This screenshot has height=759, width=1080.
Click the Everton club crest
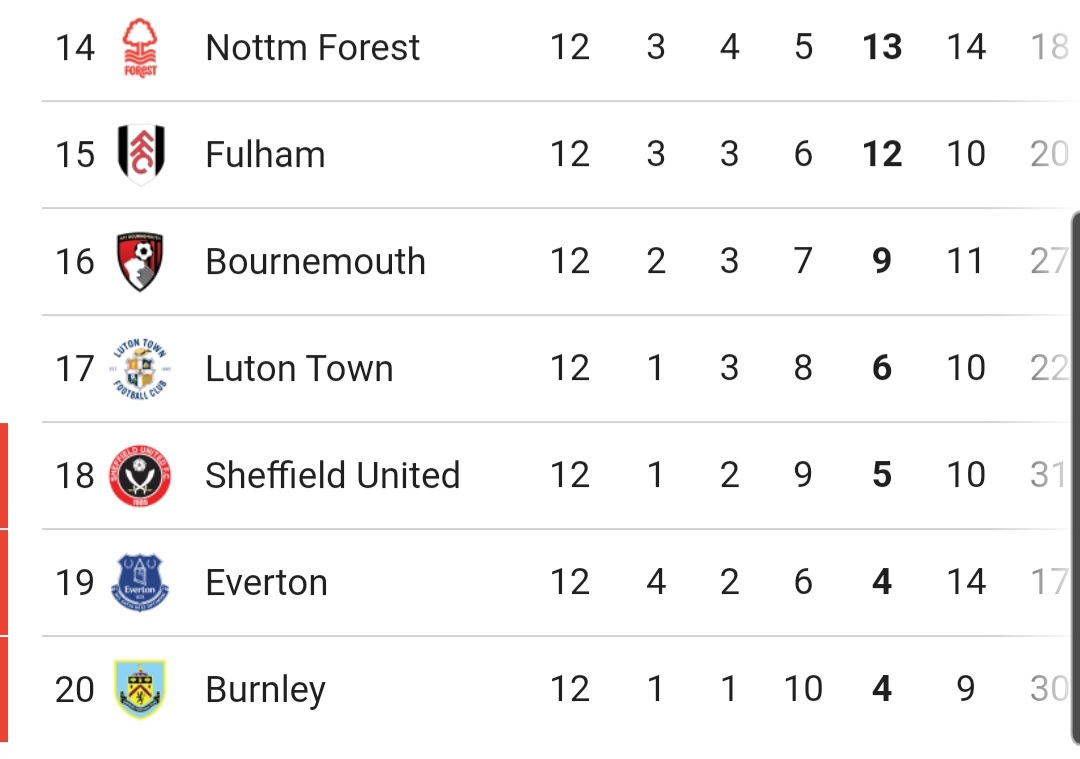(x=140, y=583)
